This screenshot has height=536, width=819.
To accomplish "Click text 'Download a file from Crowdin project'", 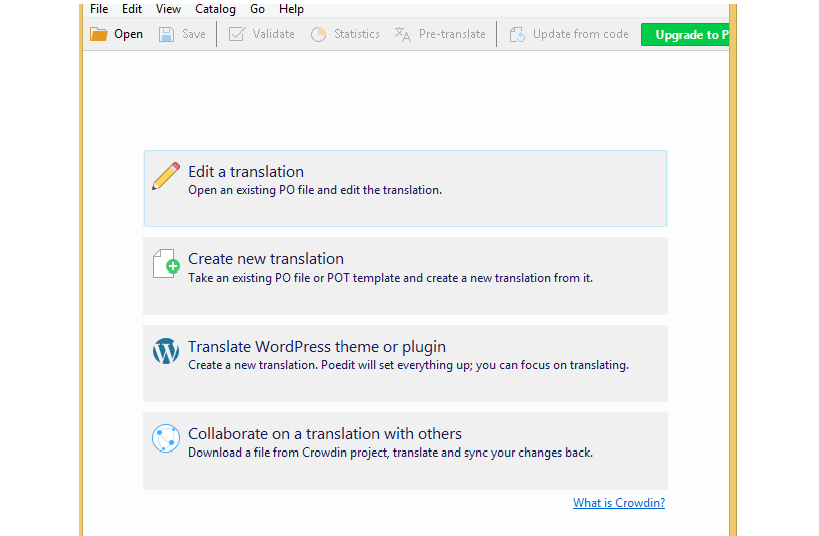I will tap(288, 452).
